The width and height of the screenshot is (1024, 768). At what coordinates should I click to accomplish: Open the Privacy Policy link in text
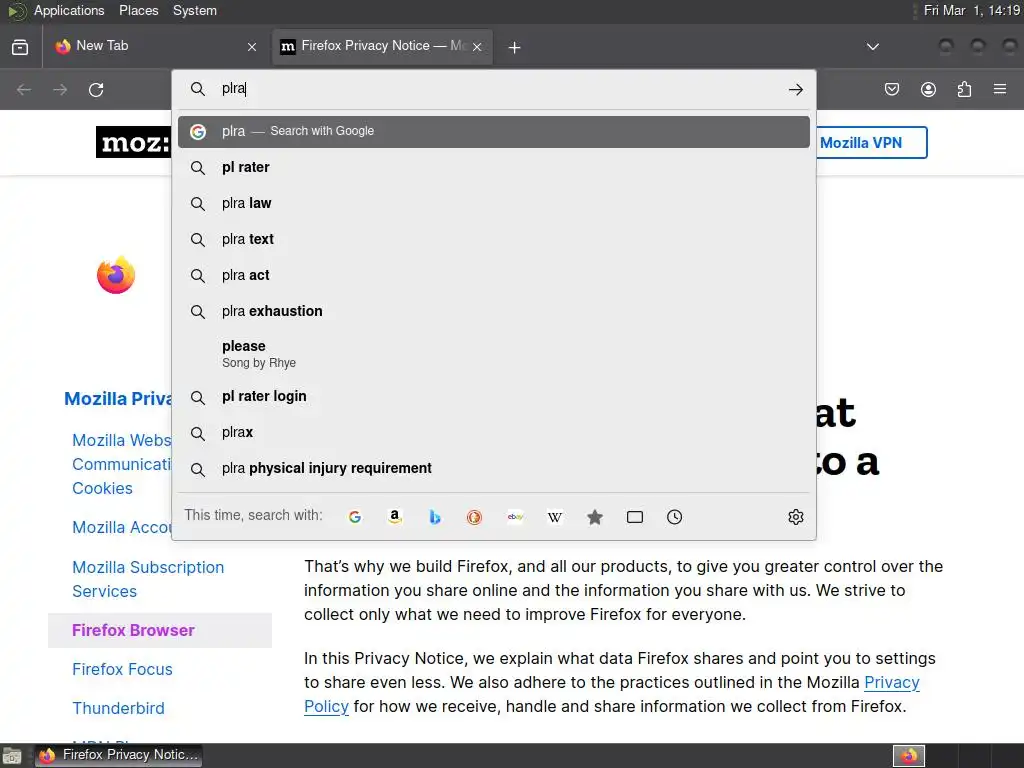coord(891,682)
